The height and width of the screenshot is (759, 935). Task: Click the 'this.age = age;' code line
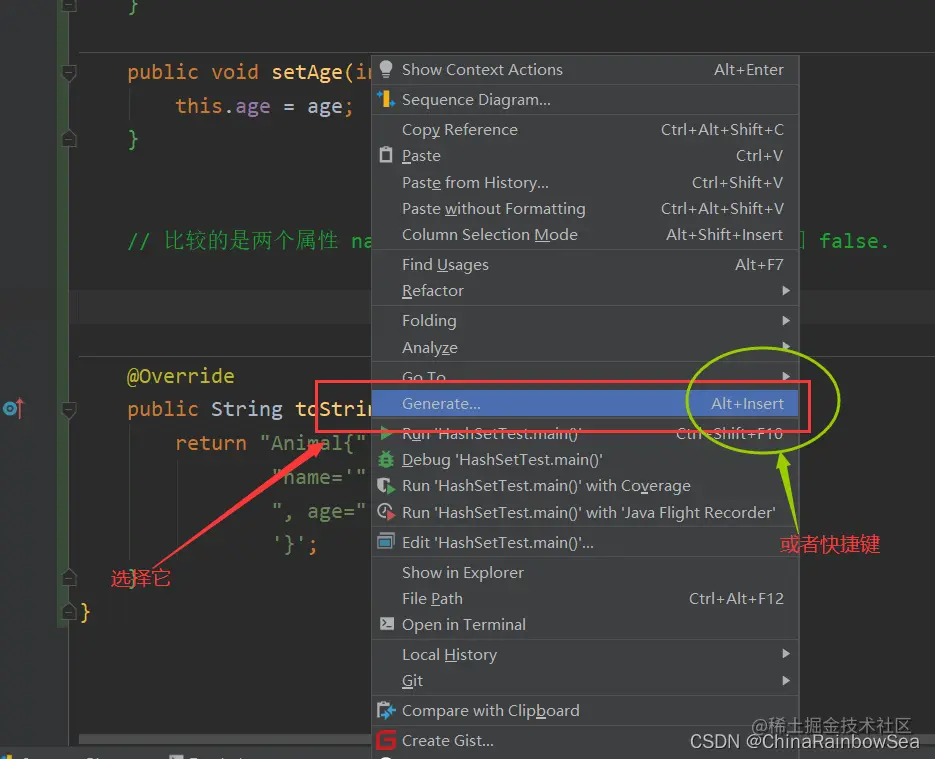coord(264,106)
